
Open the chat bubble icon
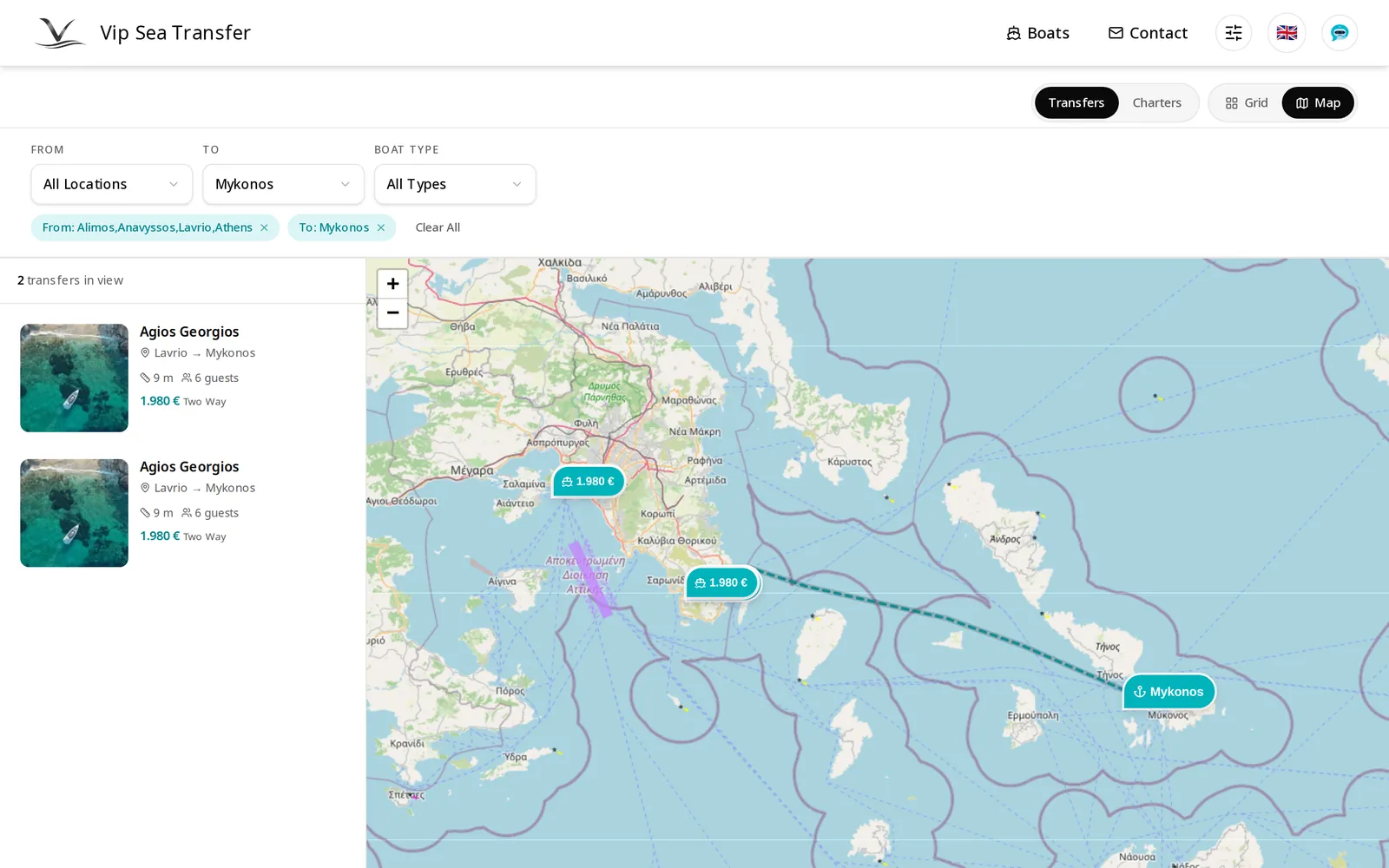click(1340, 33)
